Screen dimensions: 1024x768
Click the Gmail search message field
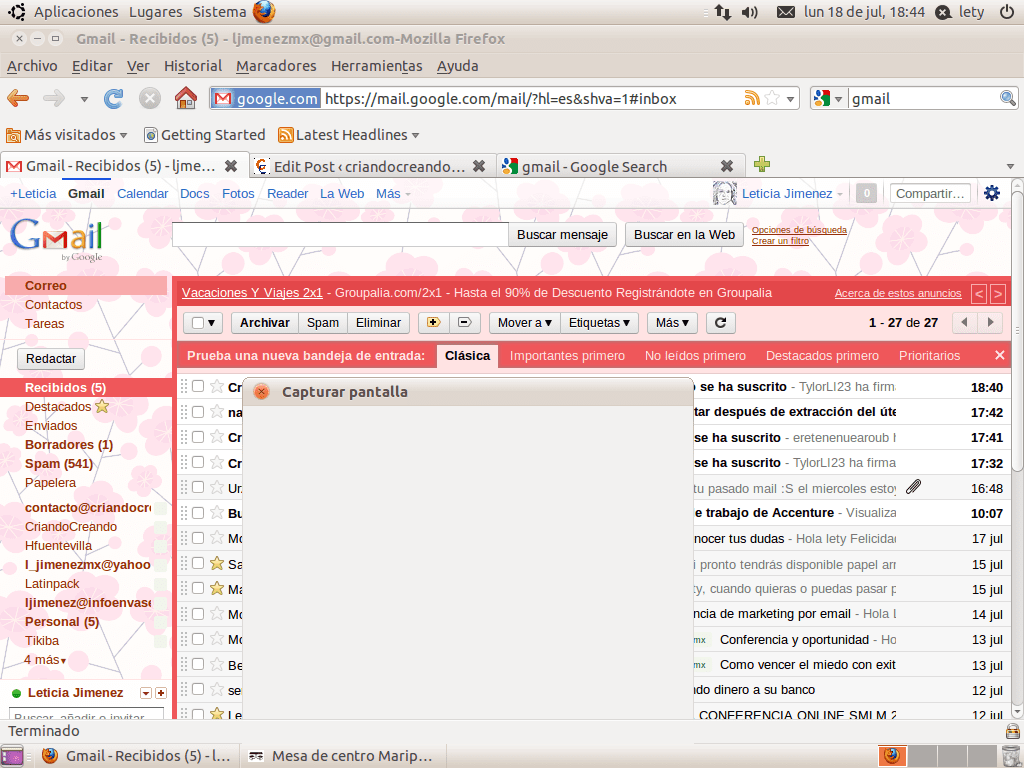[x=340, y=234]
